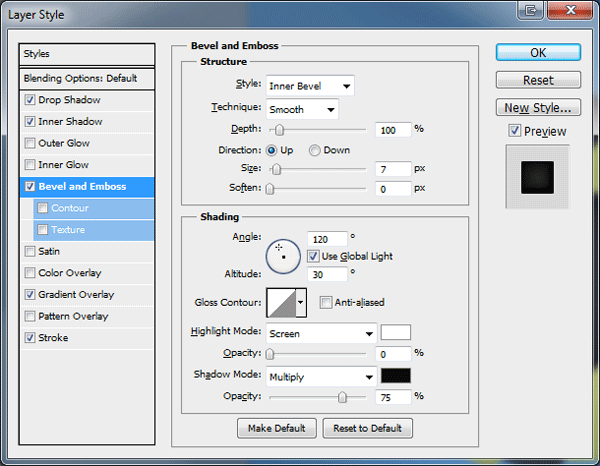The image size is (600, 466).
Task: Open the white Highlight color swatch
Action: pos(396,332)
